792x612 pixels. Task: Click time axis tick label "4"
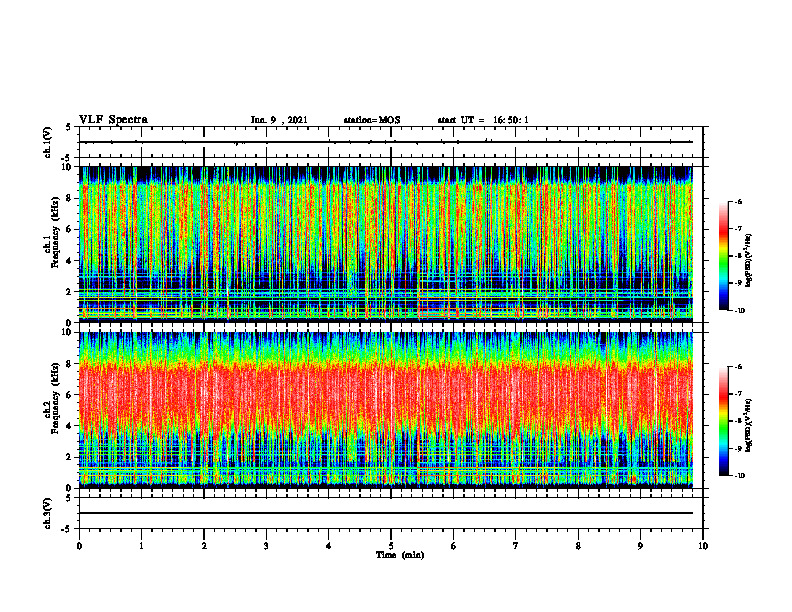coord(329,546)
